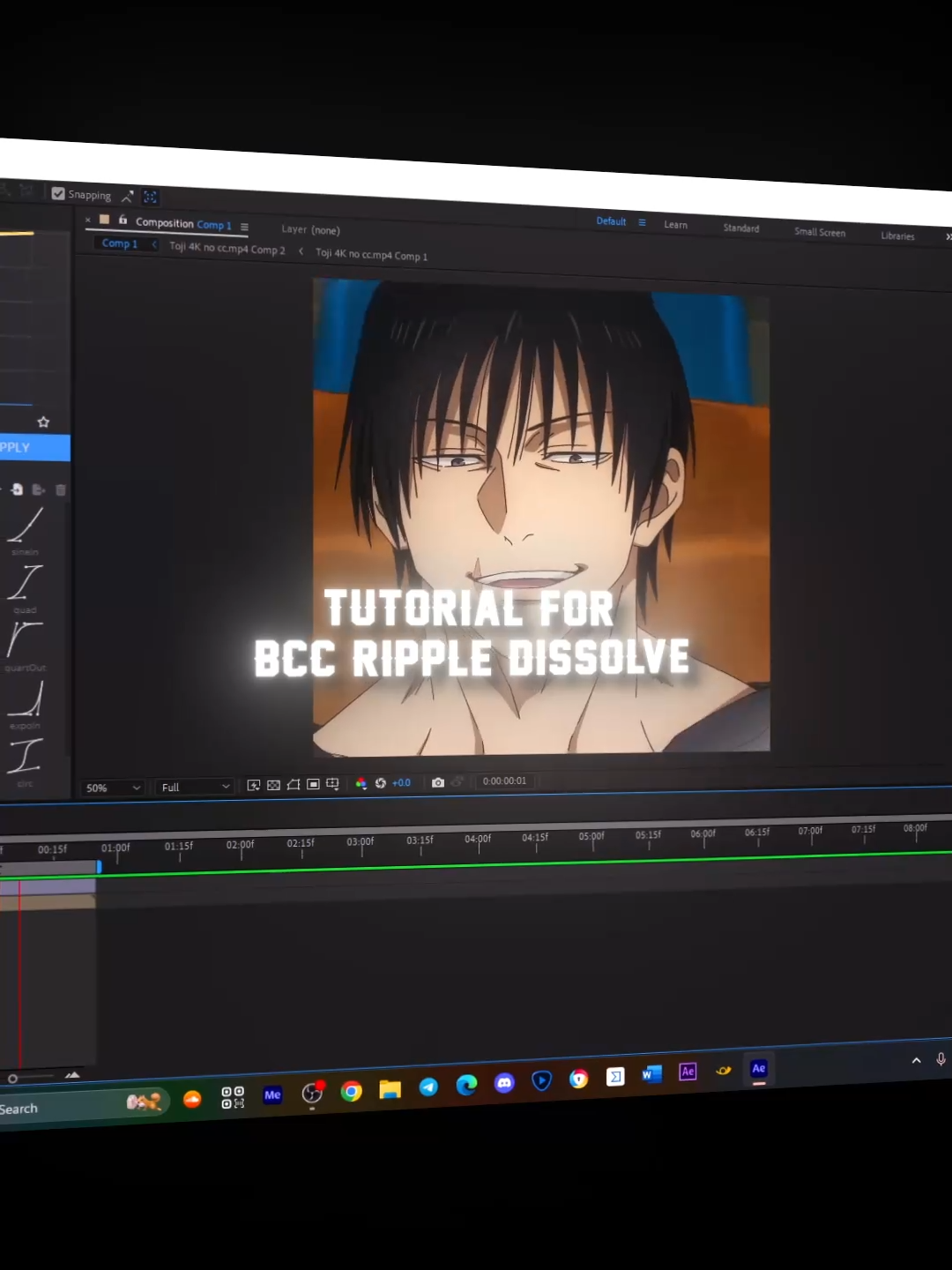Switch to the Toji 4K no cc.mp4 Comp 2 tab
Image resolution: width=952 pixels, height=1270 pixels.
(x=227, y=251)
